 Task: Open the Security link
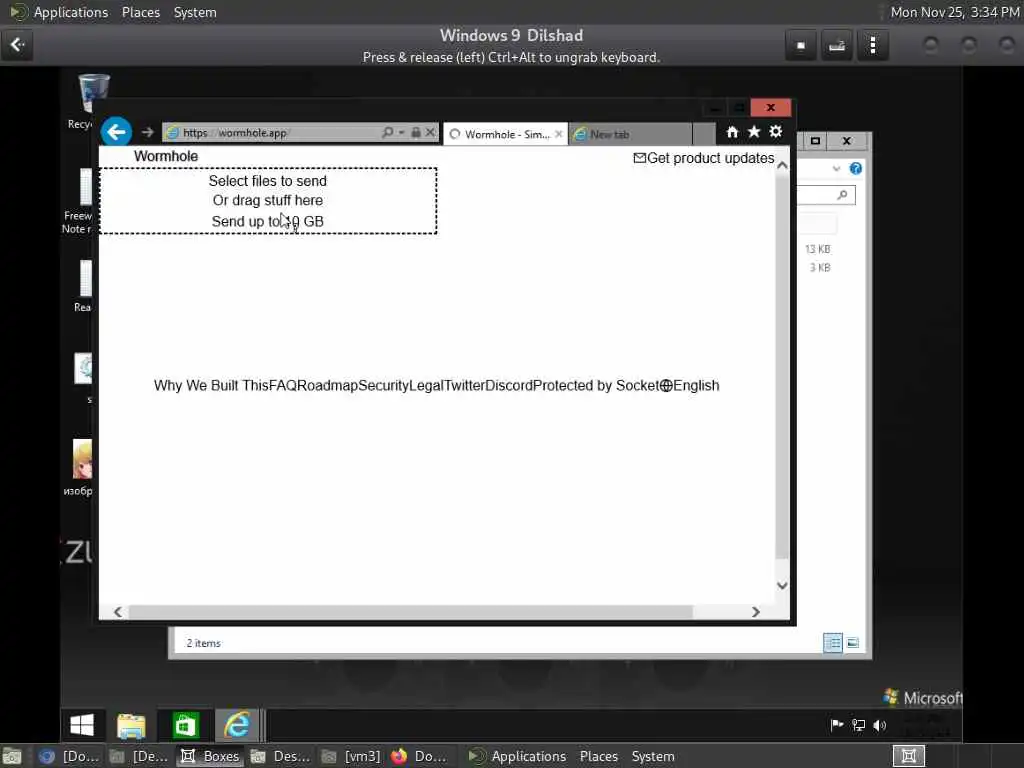coord(383,385)
